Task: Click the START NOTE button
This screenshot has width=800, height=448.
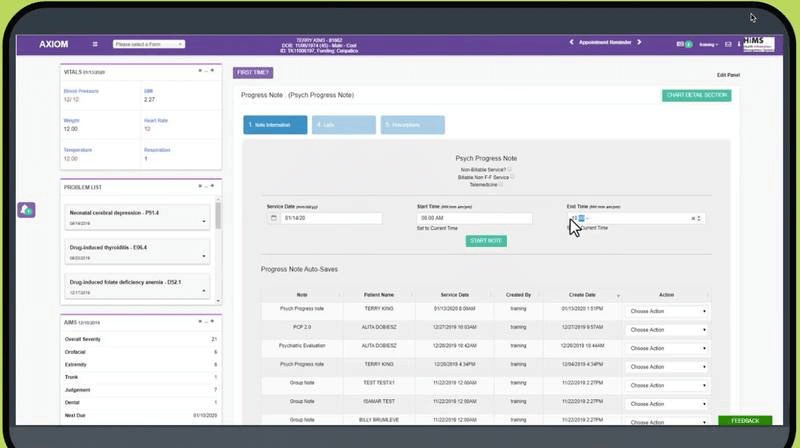Action: (486, 241)
